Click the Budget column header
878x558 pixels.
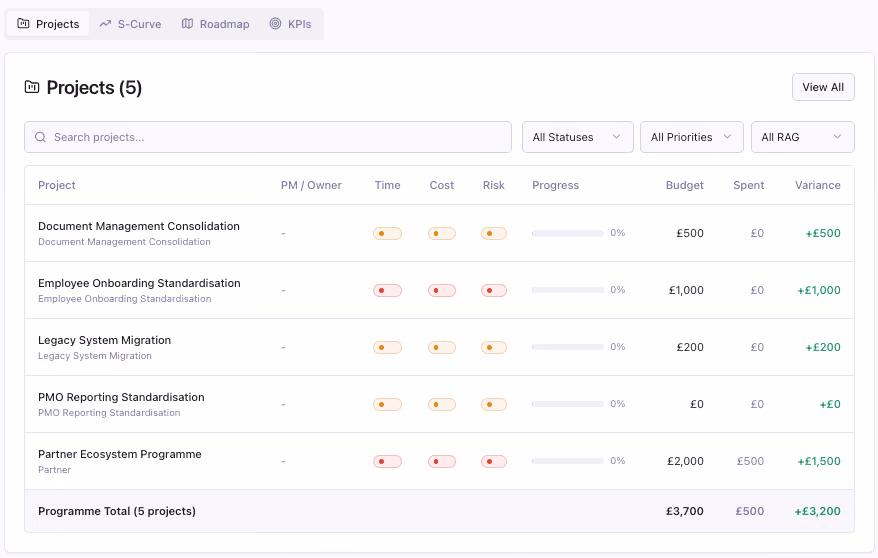point(684,185)
